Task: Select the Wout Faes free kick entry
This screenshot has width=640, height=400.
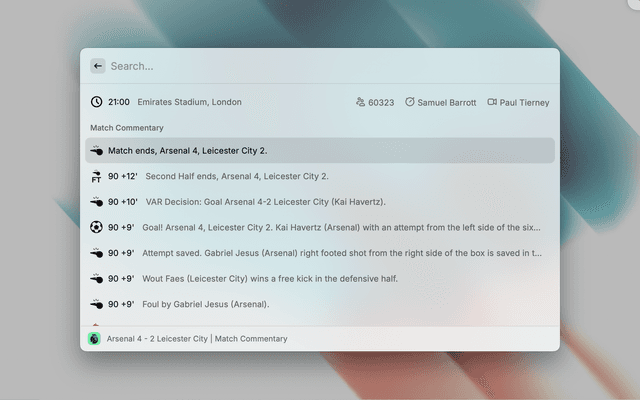Action: pyautogui.click(x=271, y=278)
